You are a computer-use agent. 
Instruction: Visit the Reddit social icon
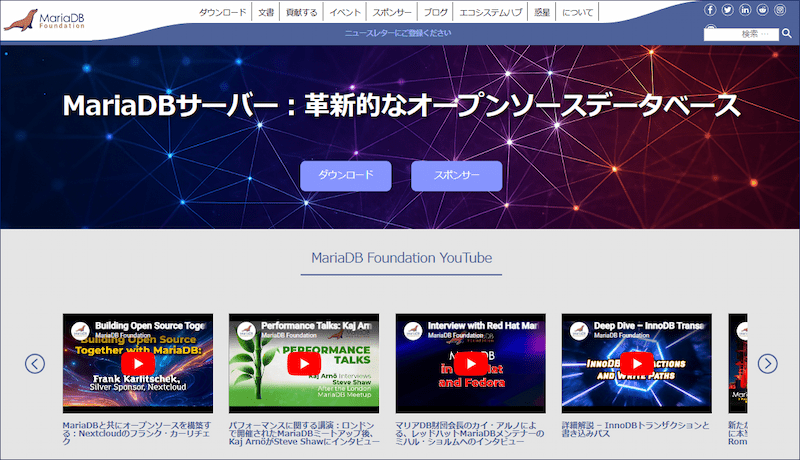[762, 10]
